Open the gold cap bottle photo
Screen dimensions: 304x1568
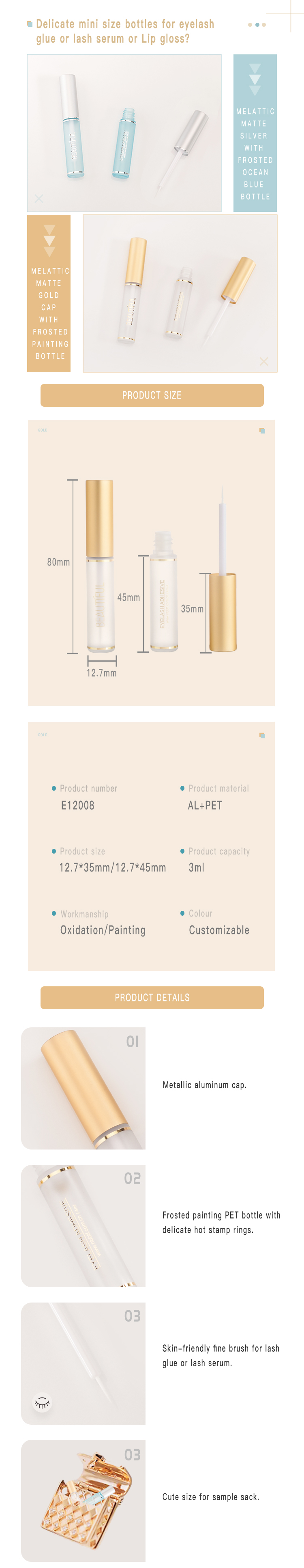180,293
